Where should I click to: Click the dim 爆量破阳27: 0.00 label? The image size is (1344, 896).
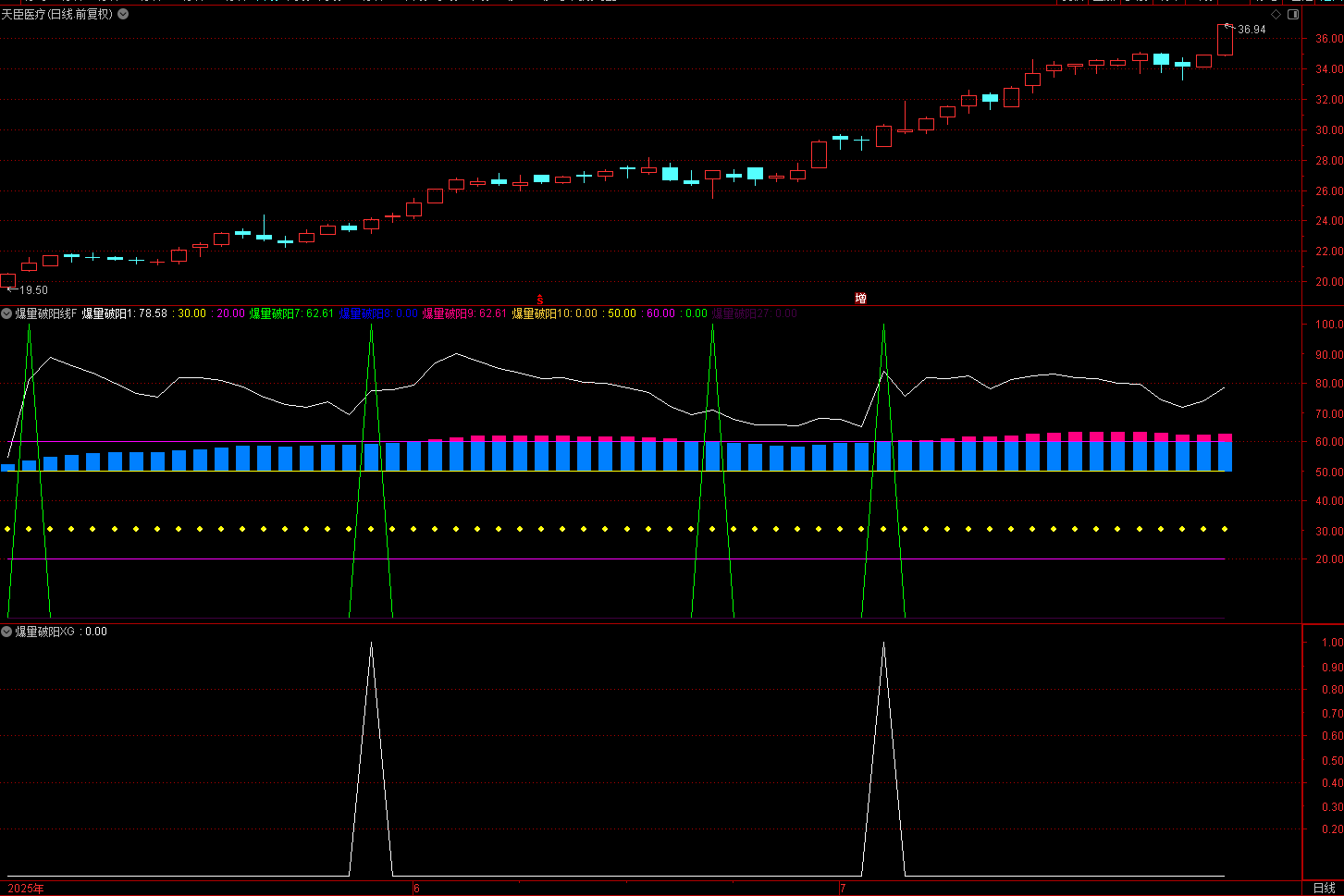coord(754,313)
